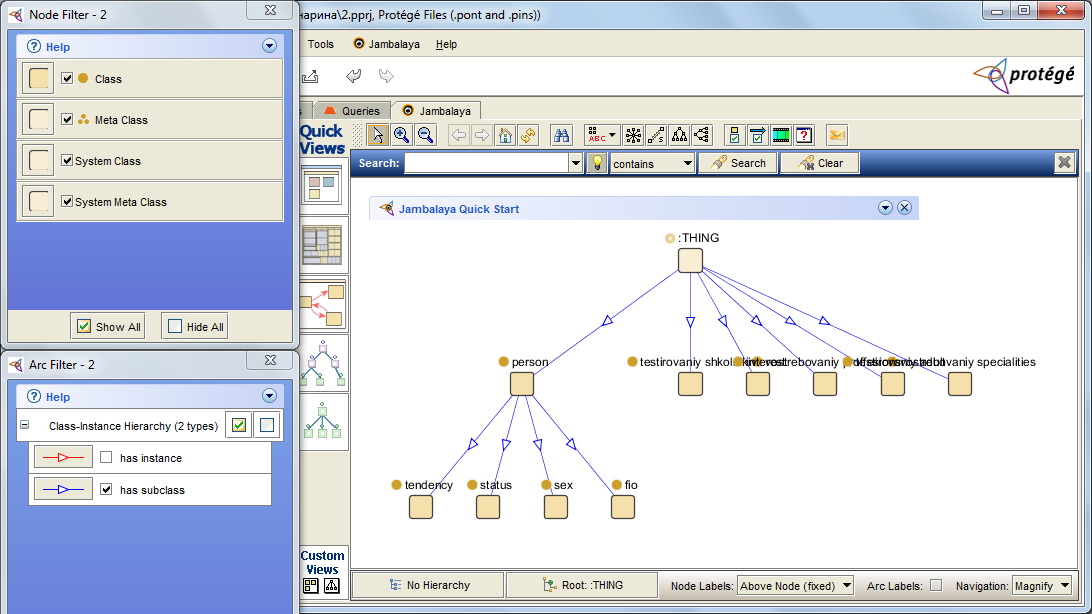Choose the red-arrows Quick View thumbnail
Image resolution: width=1092 pixels, height=614 pixels.
pyautogui.click(x=322, y=305)
